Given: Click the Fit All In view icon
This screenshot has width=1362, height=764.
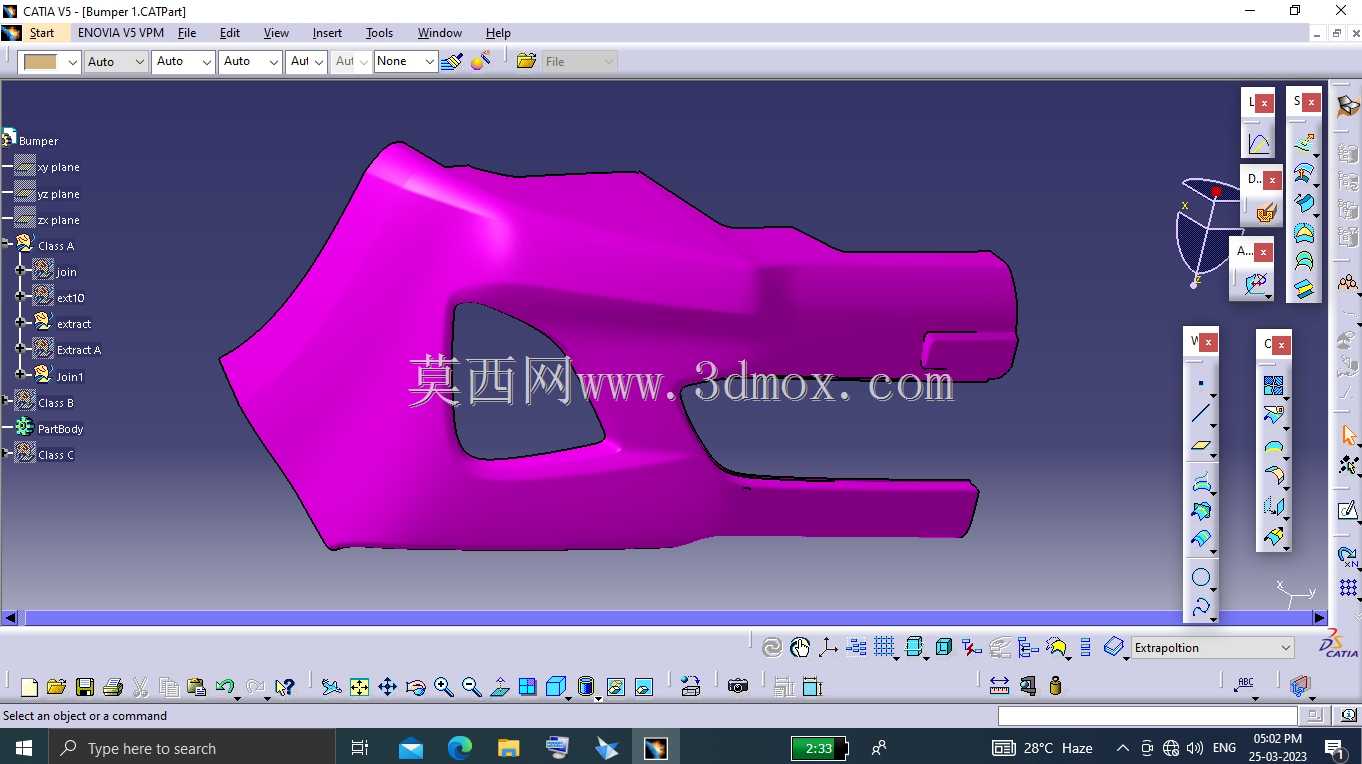Looking at the screenshot, I should click(359, 687).
